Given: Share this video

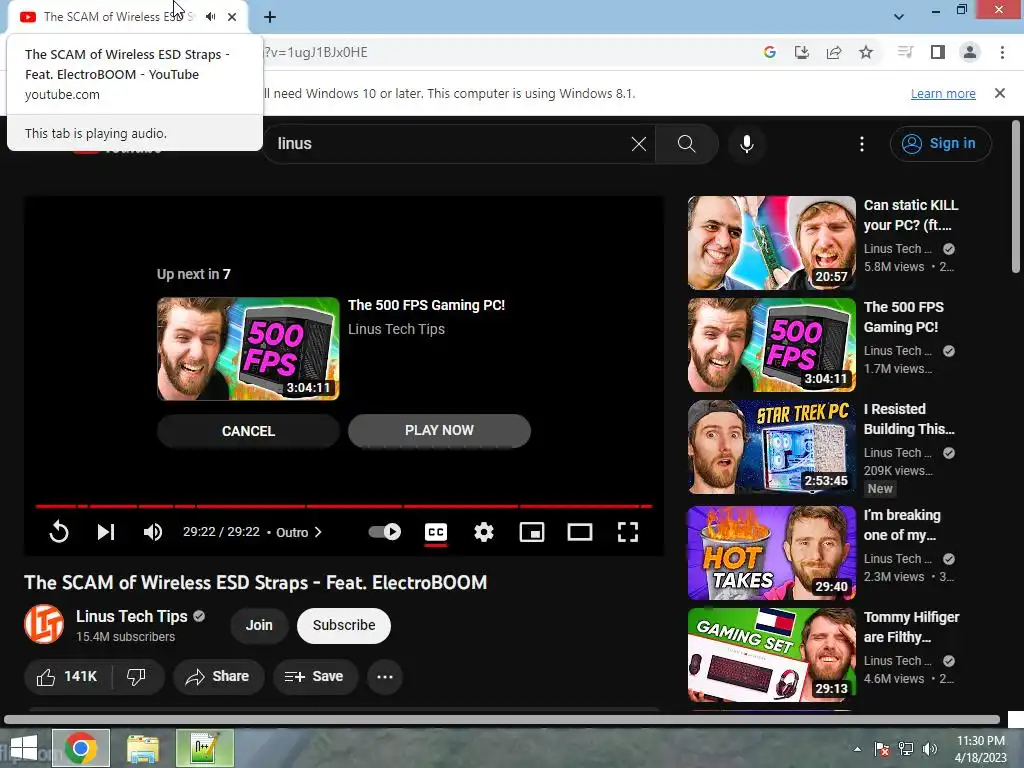Looking at the screenshot, I should click(x=218, y=677).
